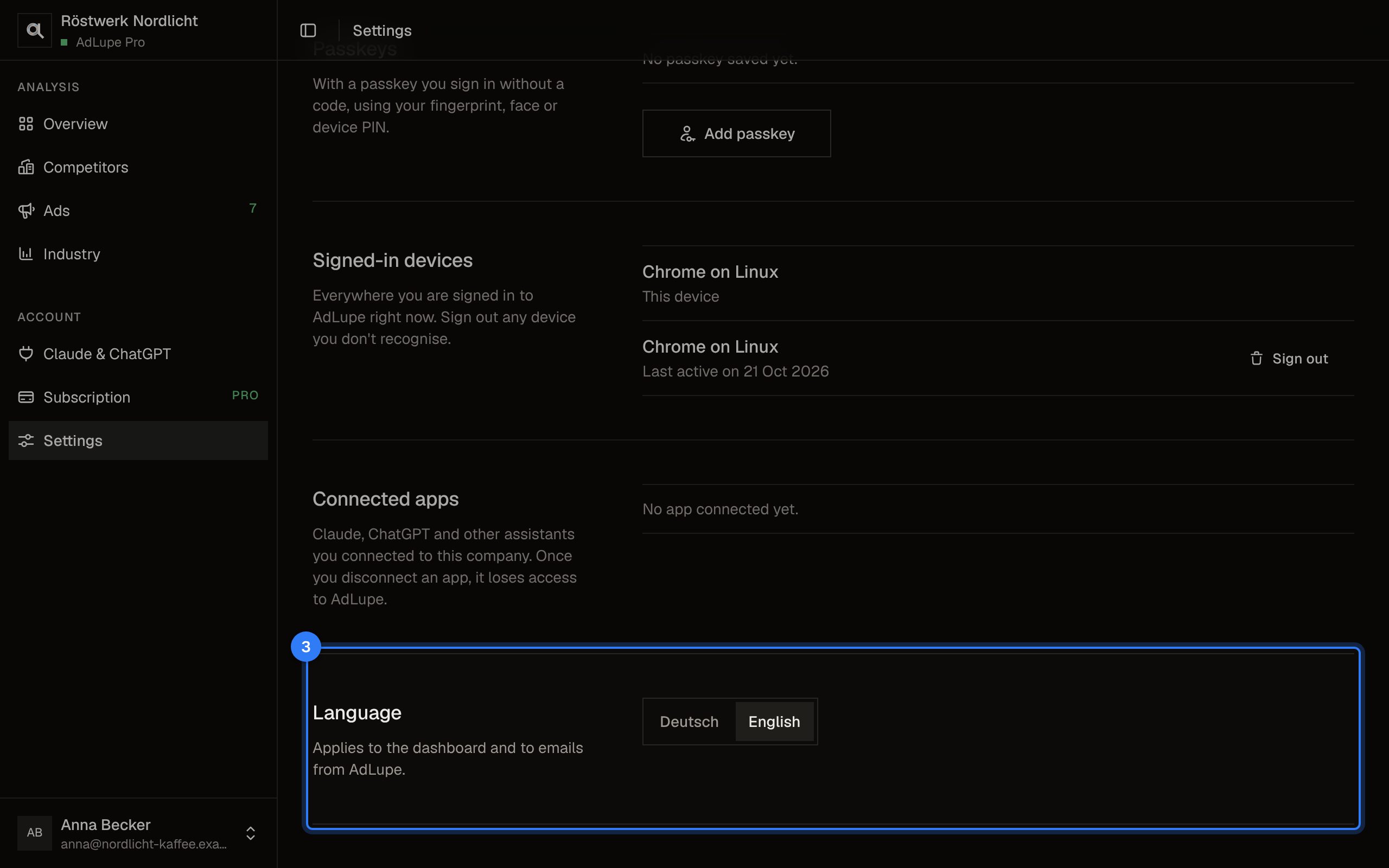Image resolution: width=1389 pixels, height=868 pixels.
Task: Click the Ads megaphone icon
Action: pyautogui.click(x=26, y=210)
